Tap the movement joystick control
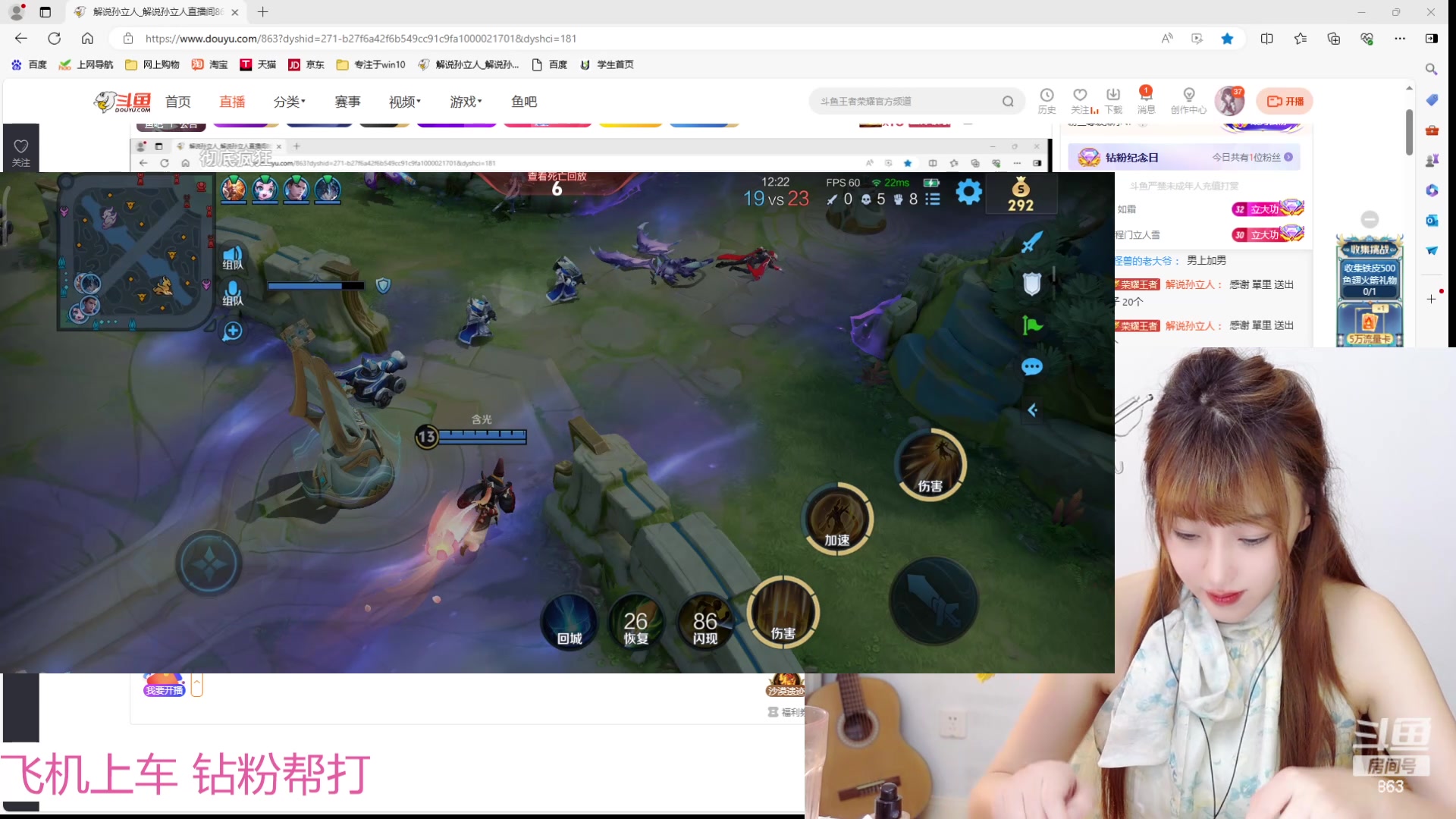1456x819 pixels. (x=209, y=564)
